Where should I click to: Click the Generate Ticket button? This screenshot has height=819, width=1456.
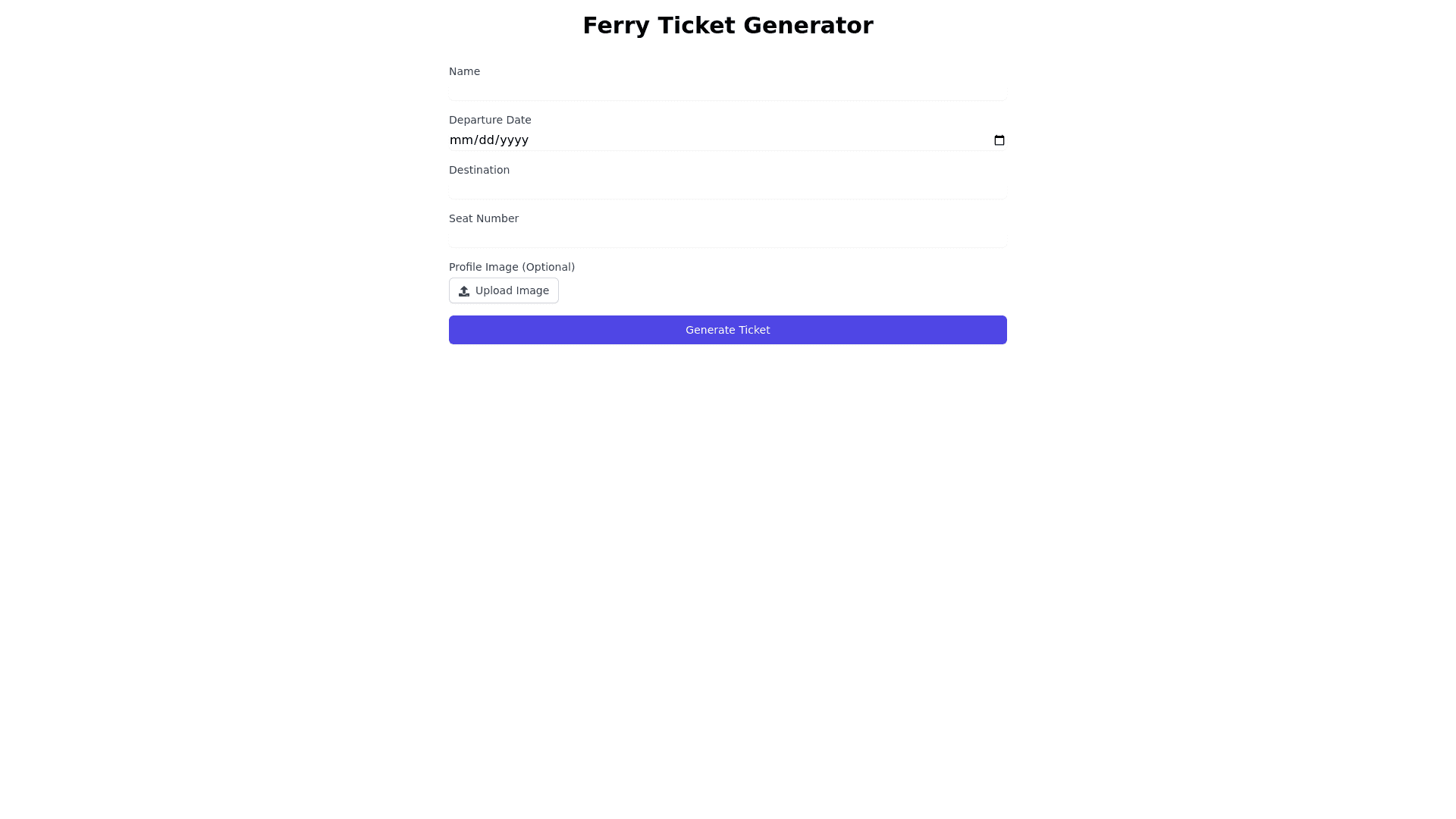tap(727, 330)
